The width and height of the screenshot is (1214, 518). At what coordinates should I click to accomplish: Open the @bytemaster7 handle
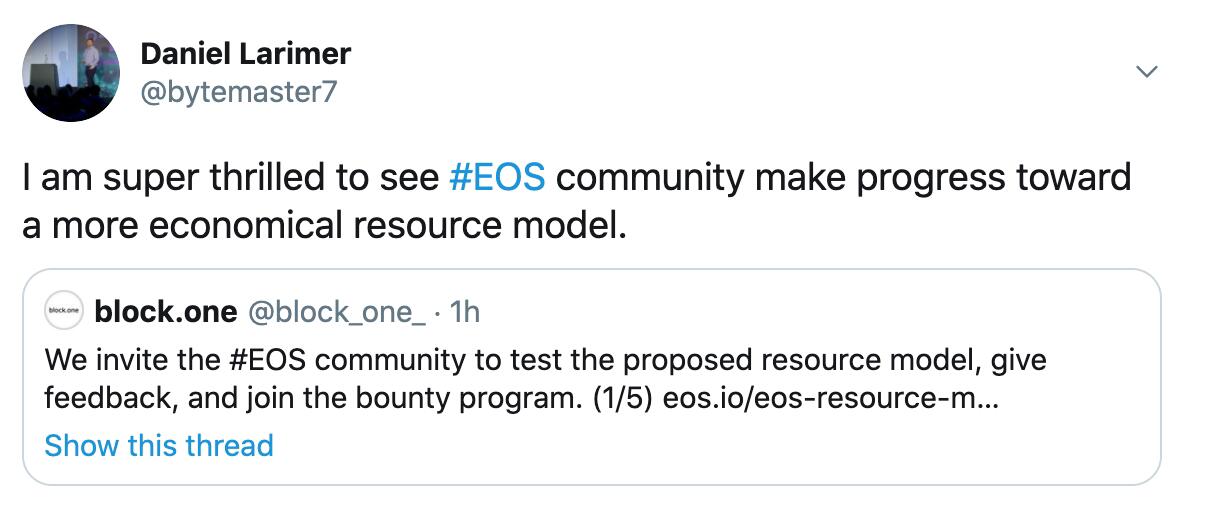[x=238, y=93]
